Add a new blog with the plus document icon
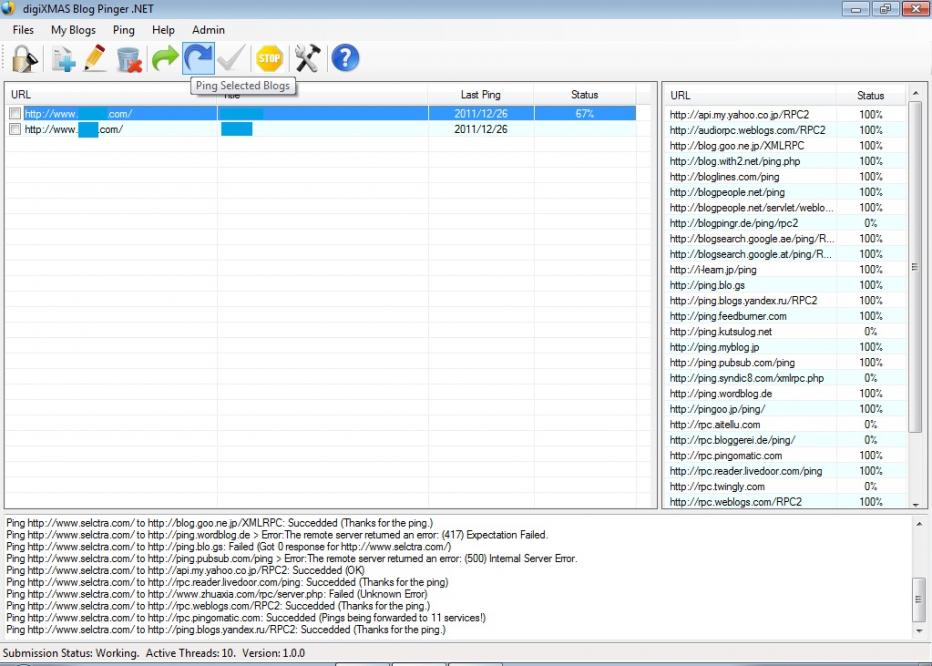The width and height of the screenshot is (932, 666). 63,58
